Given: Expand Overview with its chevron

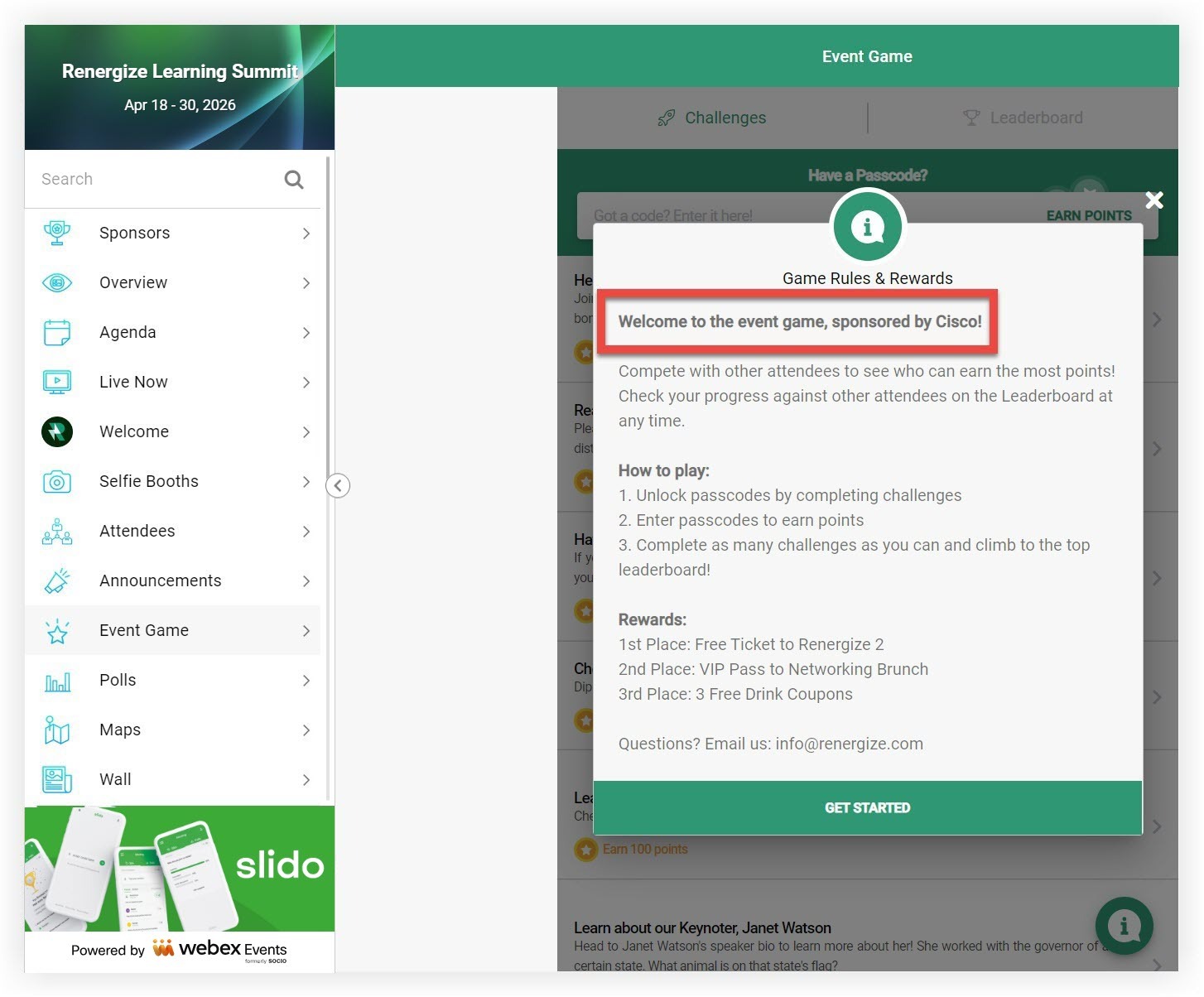Looking at the screenshot, I should tap(306, 283).
